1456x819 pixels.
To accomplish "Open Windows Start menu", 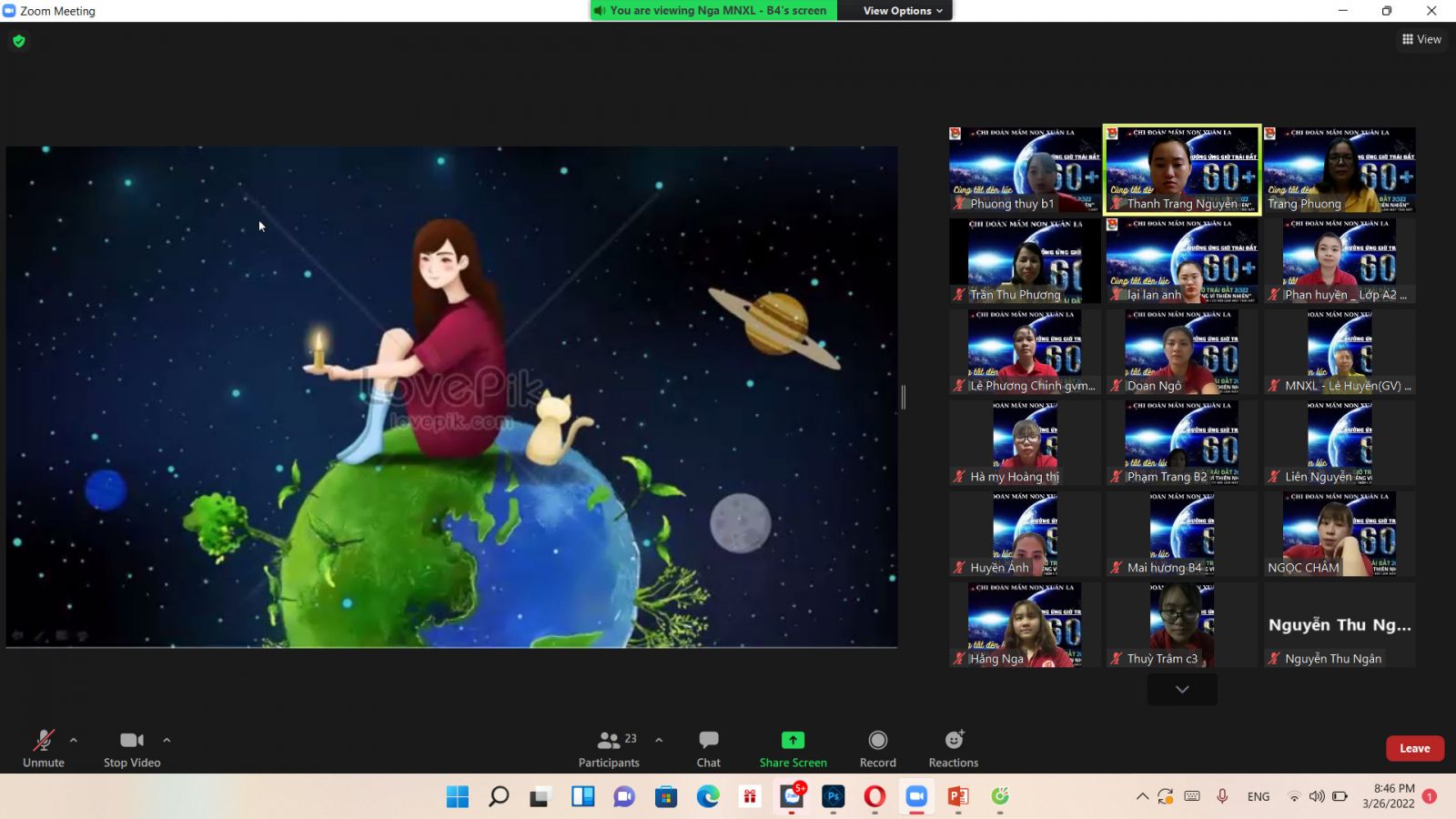I will pos(458,797).
